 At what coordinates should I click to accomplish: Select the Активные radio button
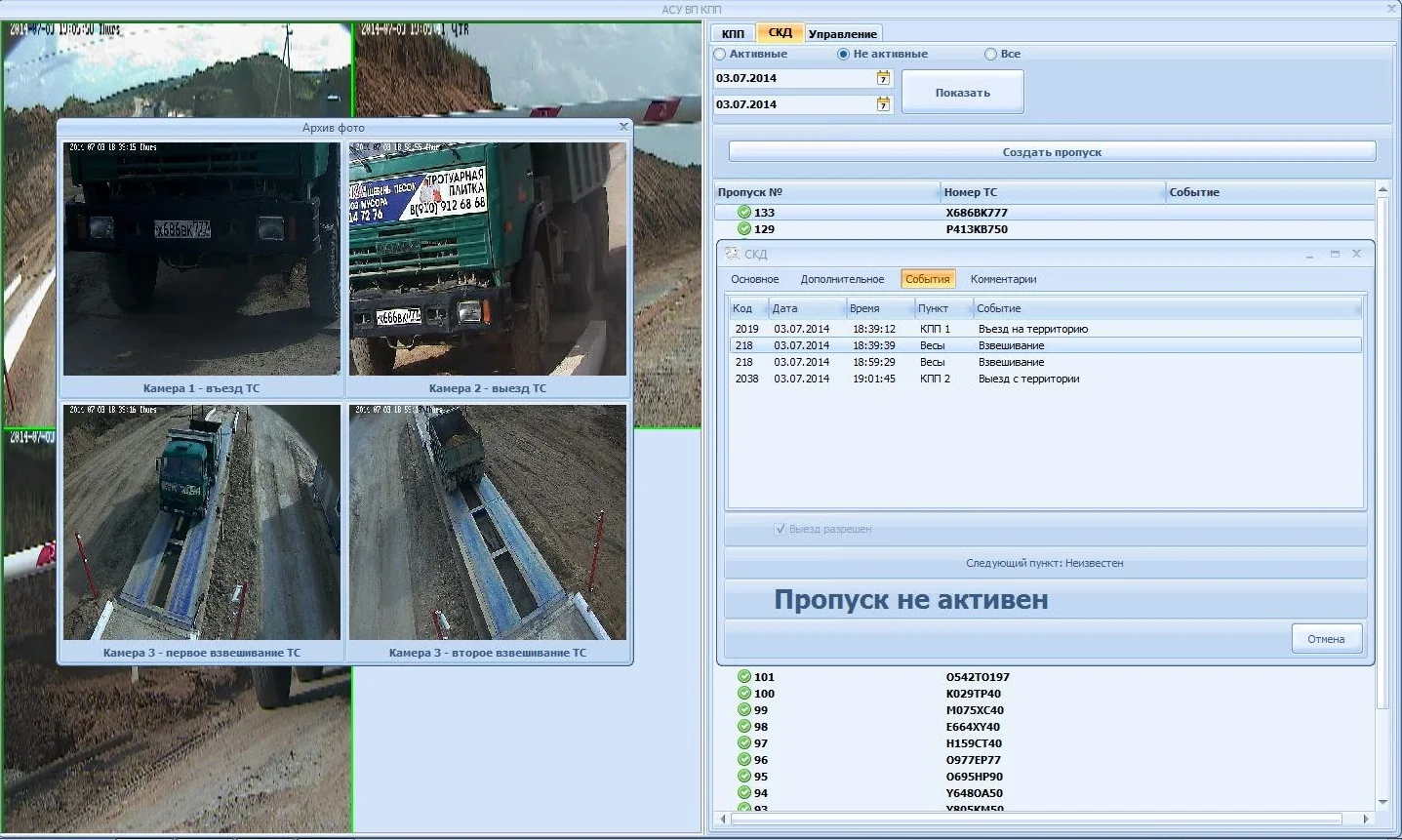pyautogui.click(x=721, y=55)
